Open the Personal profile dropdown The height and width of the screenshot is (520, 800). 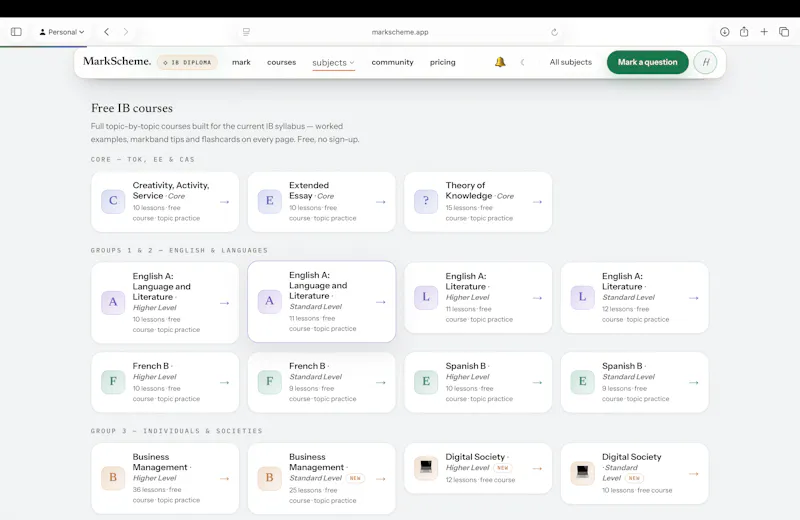[62, 32]
